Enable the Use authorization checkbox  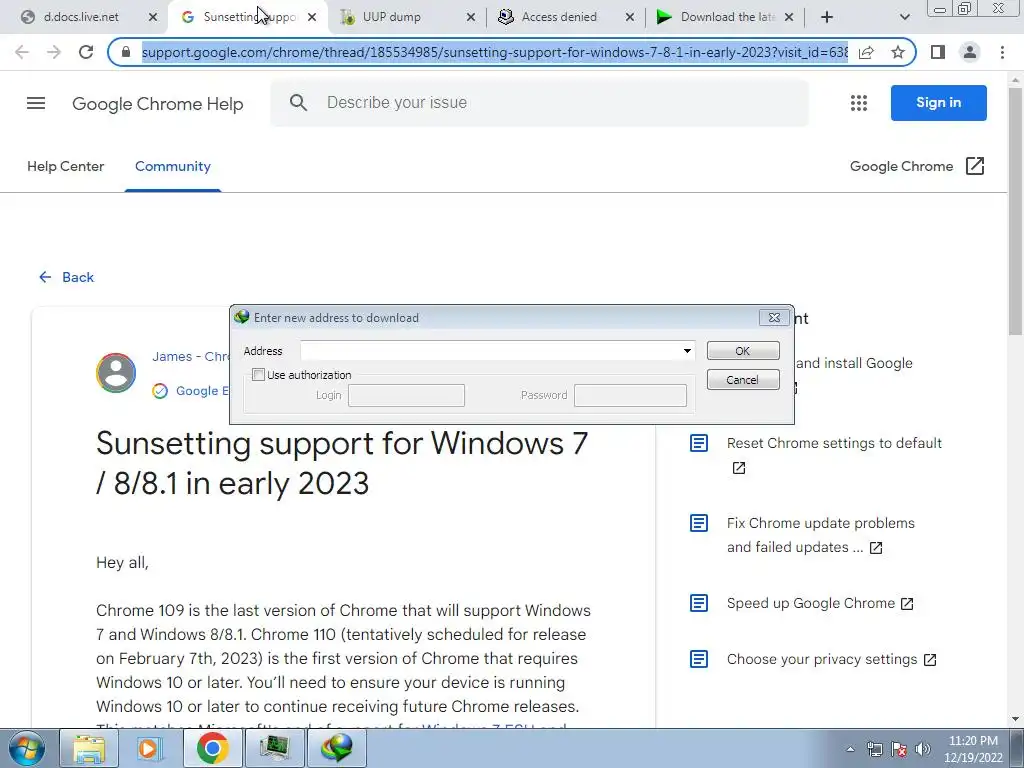point(259,375)
